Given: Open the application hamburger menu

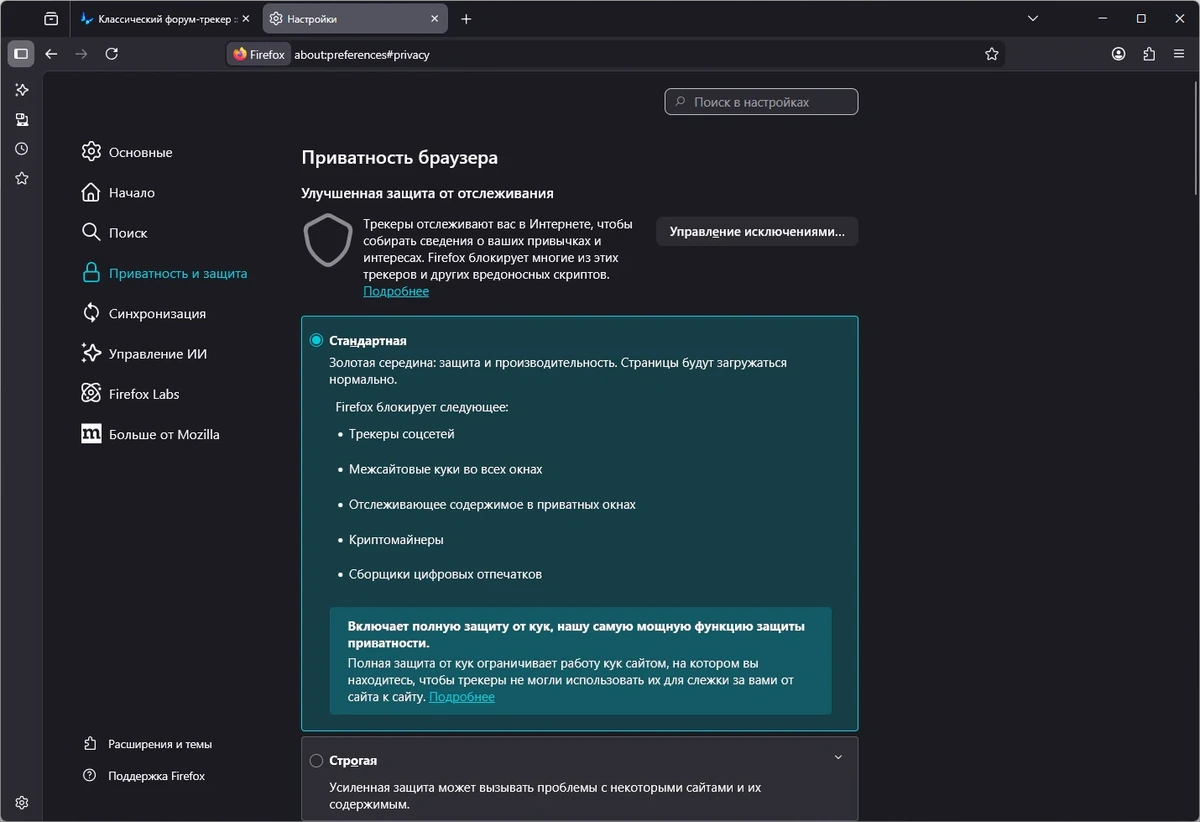Looking at the screenshot, I should tap(1179, 54).
